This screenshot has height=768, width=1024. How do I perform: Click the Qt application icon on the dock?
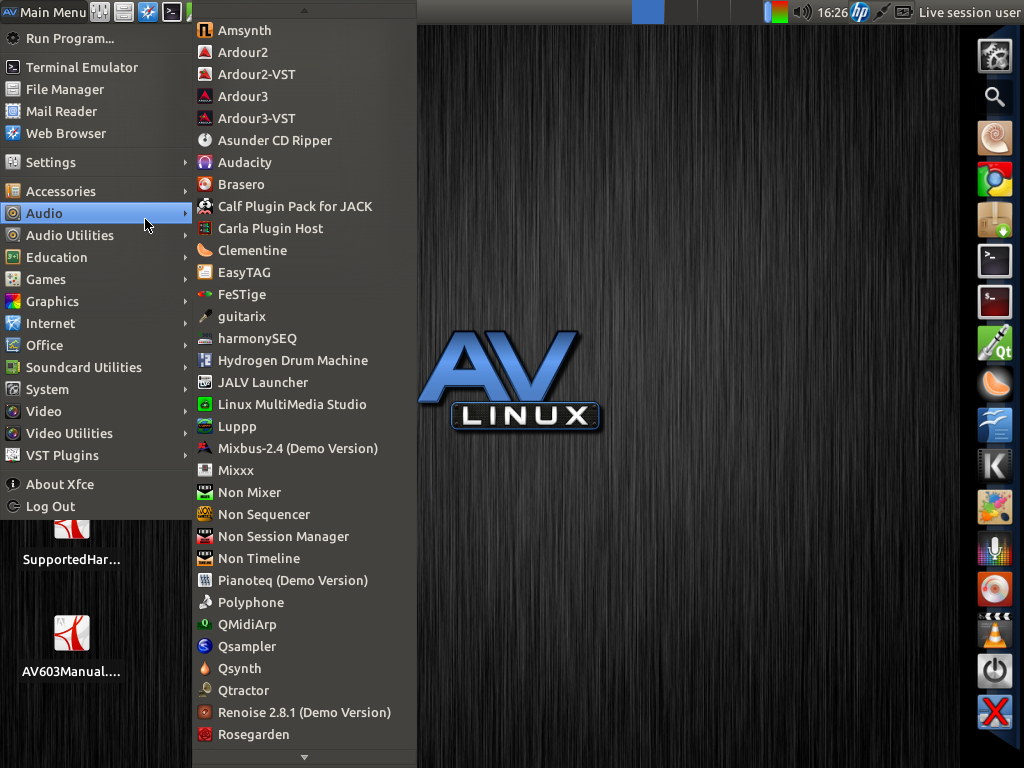click(995, 342)
